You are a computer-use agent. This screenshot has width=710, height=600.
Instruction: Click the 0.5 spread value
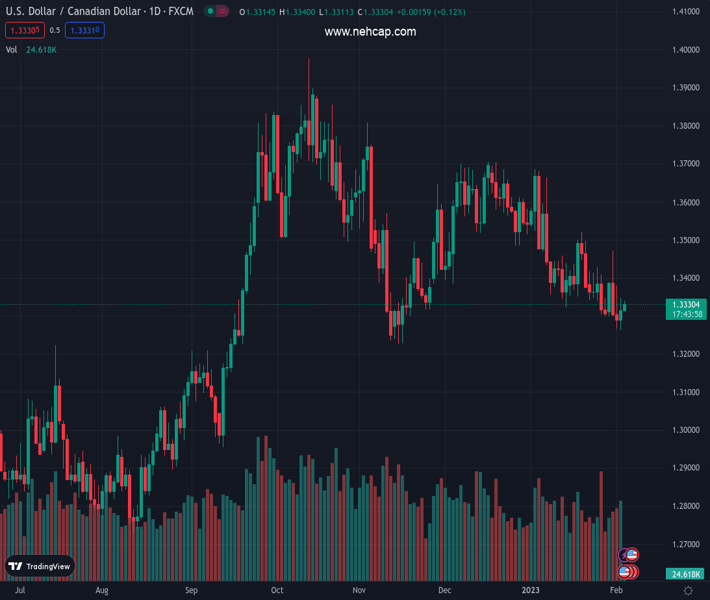[x=55, y=30]
